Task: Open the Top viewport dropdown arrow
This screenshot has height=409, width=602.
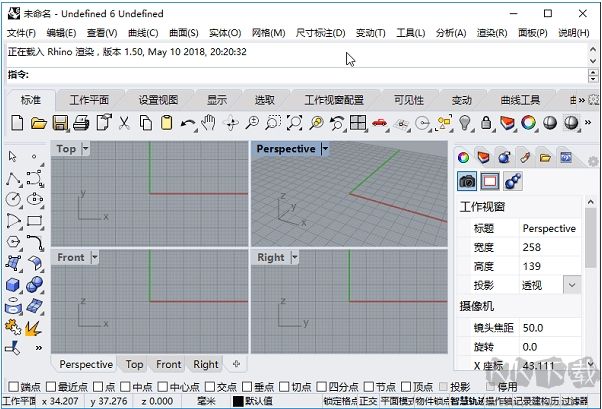Action: pyautogui.click(x=85, y=148)
